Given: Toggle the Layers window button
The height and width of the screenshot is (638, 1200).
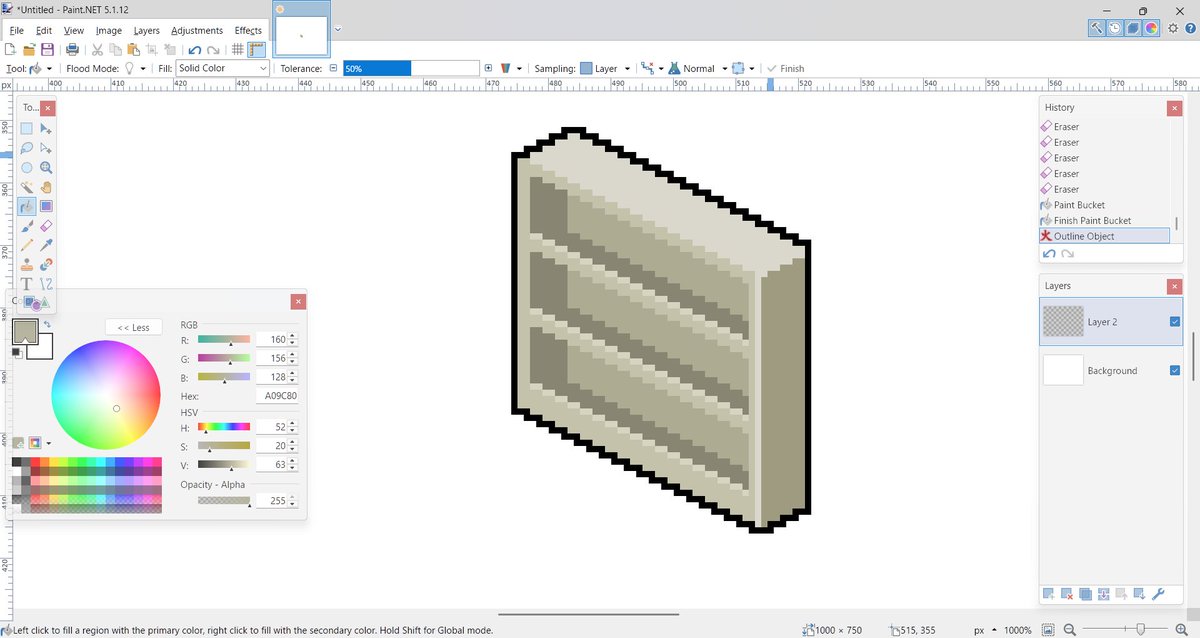Looking at the screenshot, I should point(1133,29).
